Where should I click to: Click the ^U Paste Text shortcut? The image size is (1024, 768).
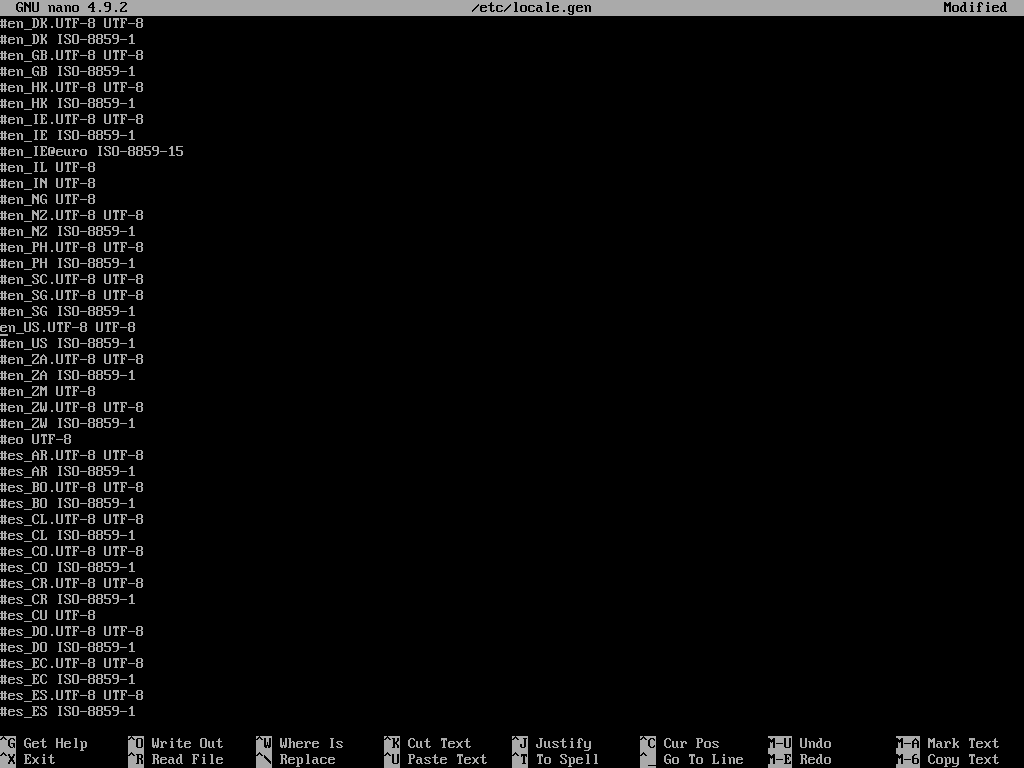click(x=436, y=760)
